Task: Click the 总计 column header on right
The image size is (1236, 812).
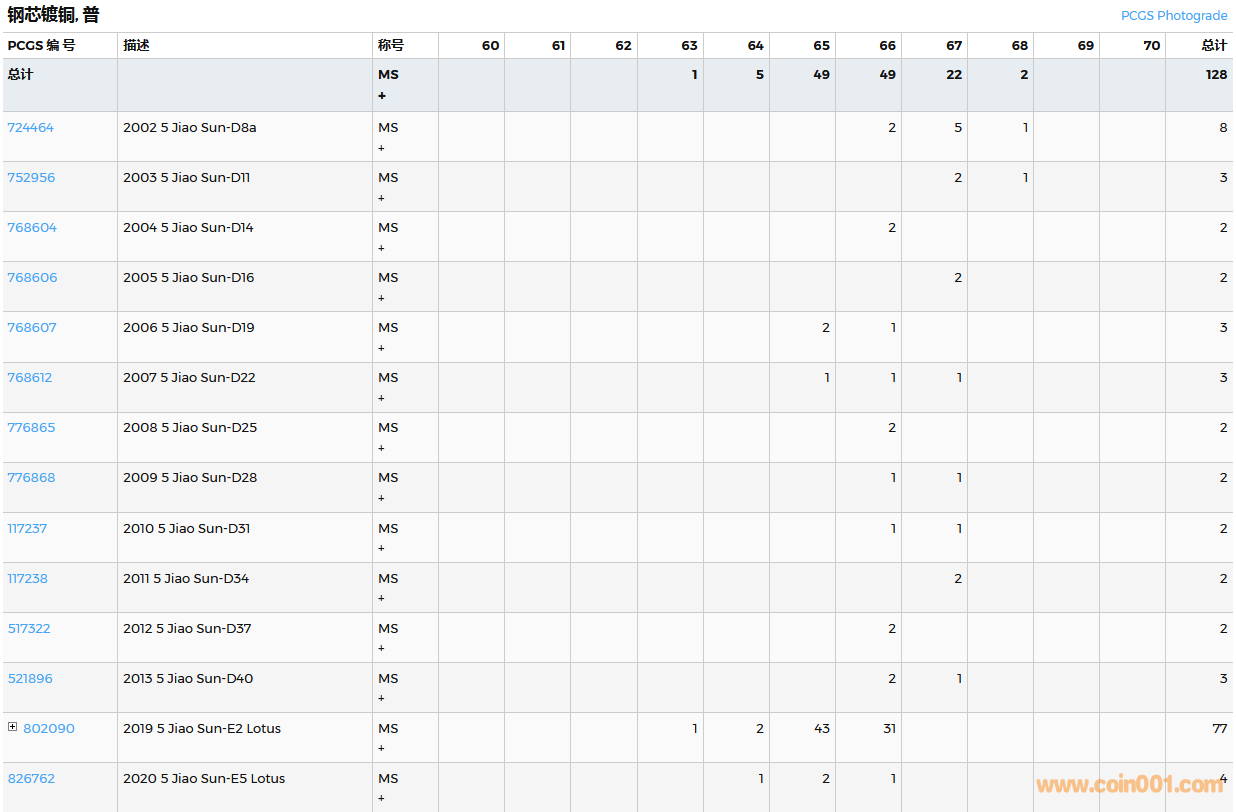Action: (x=1214, y=45)
